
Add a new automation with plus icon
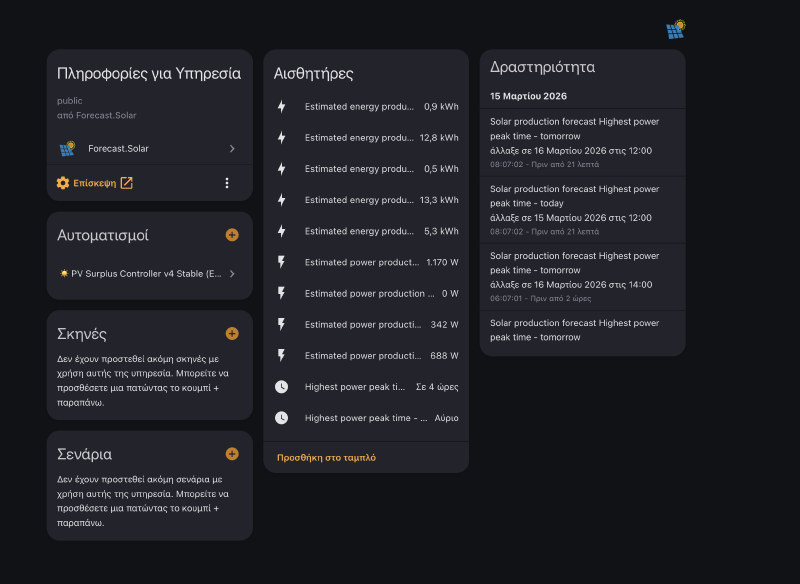[x=232, y=235]
